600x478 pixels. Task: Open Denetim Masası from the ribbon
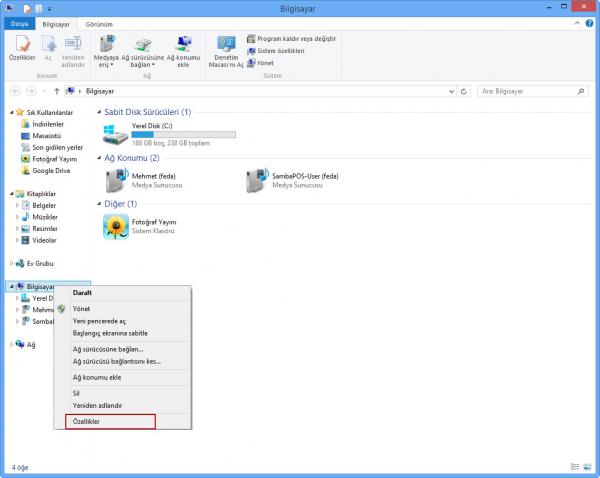[226, 51]
